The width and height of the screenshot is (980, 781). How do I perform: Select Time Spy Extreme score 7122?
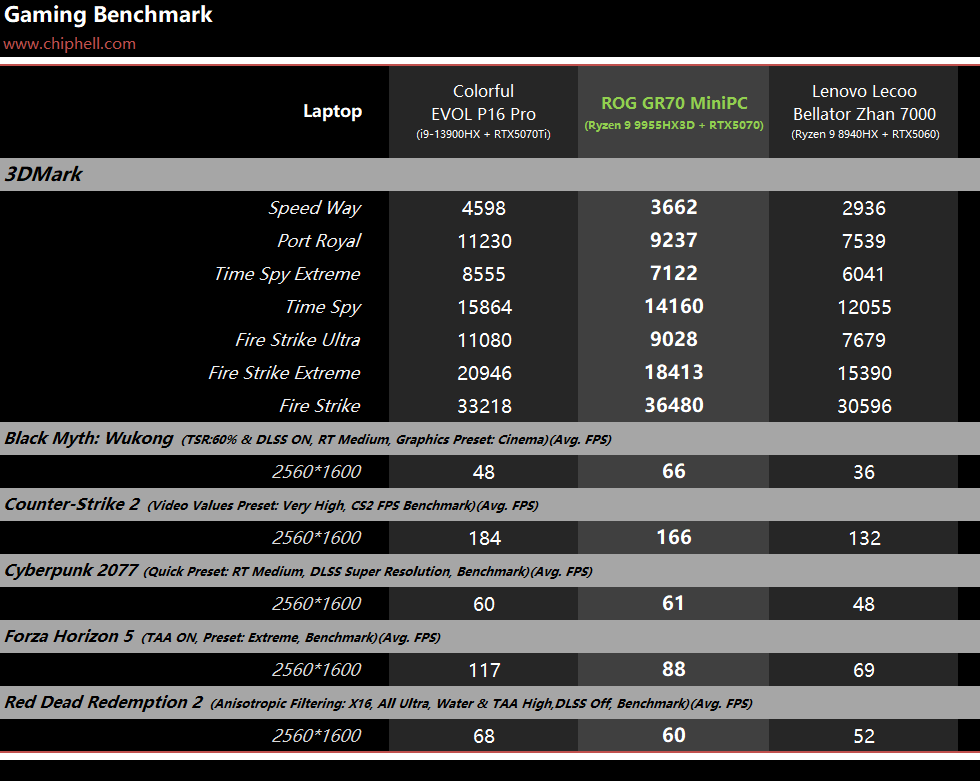click(x=674, y=274)
